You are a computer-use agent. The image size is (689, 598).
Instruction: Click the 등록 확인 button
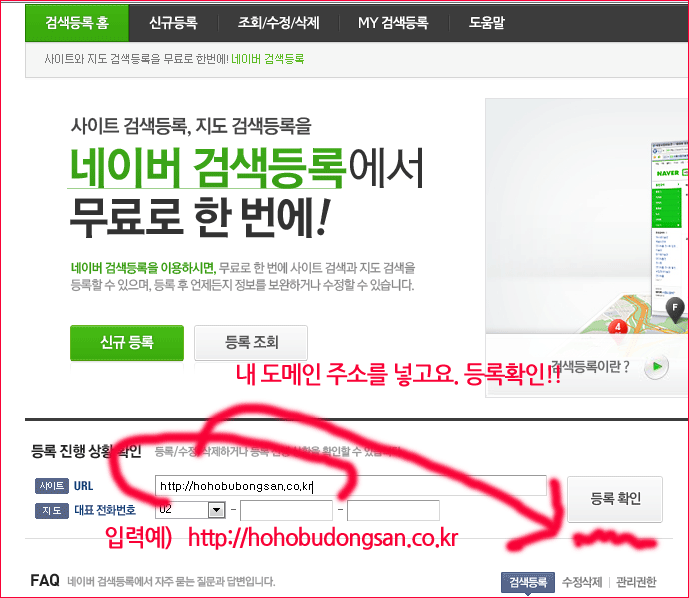[615, 499]
